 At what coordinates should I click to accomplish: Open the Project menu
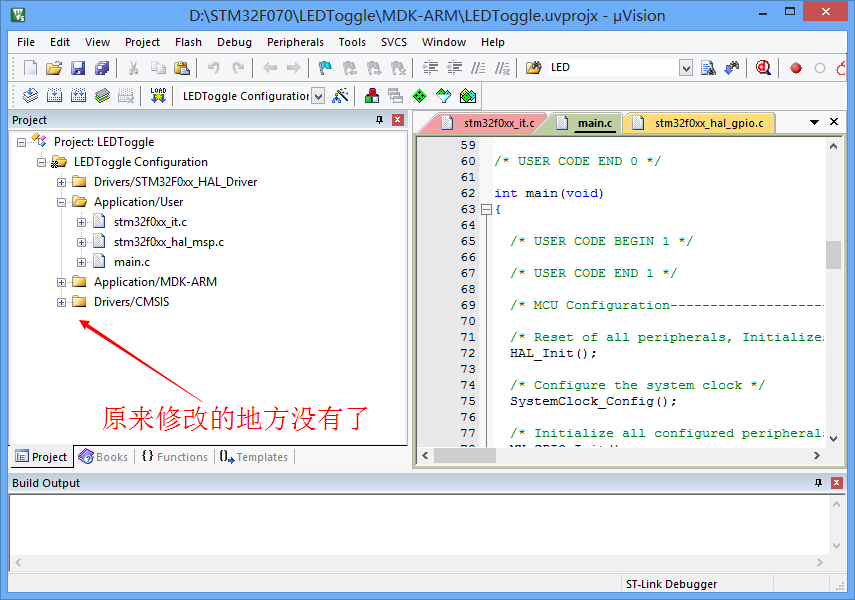click(x=142, y=42)
